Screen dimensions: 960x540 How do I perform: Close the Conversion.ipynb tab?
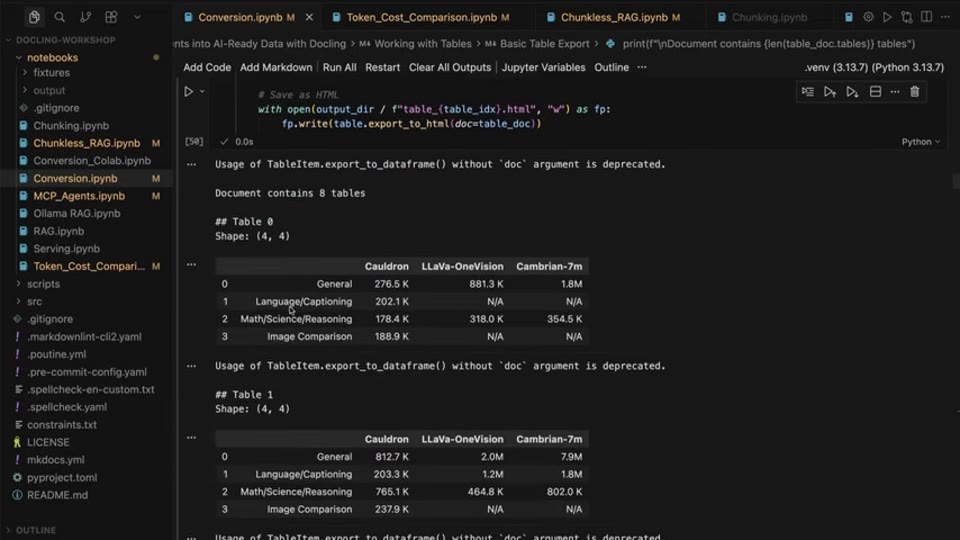click(x=309, y=17)
